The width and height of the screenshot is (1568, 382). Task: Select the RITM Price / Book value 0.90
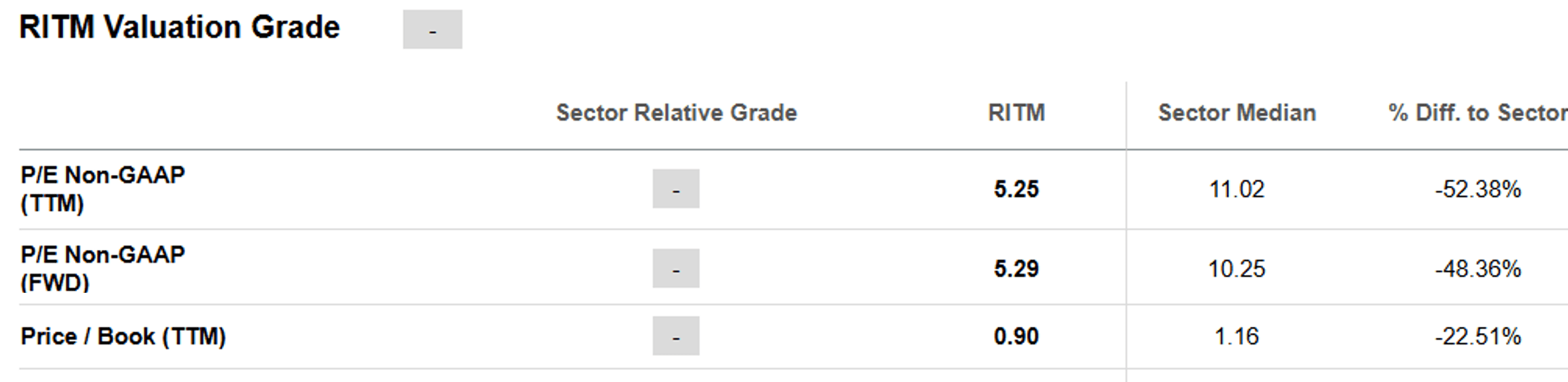(x=1016, y=336)
